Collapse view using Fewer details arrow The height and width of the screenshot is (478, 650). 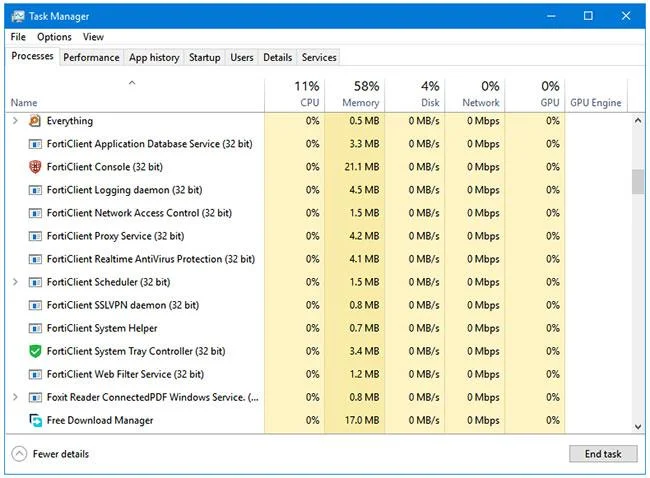pos(19,454)
